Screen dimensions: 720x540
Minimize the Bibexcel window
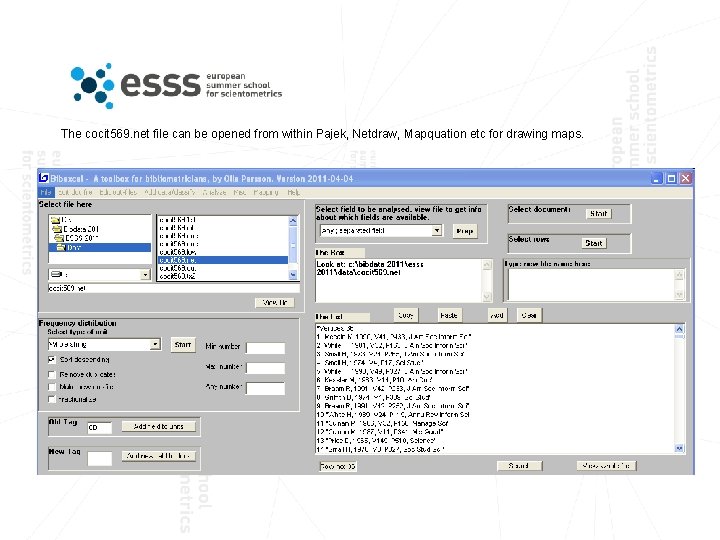(657, 178)
